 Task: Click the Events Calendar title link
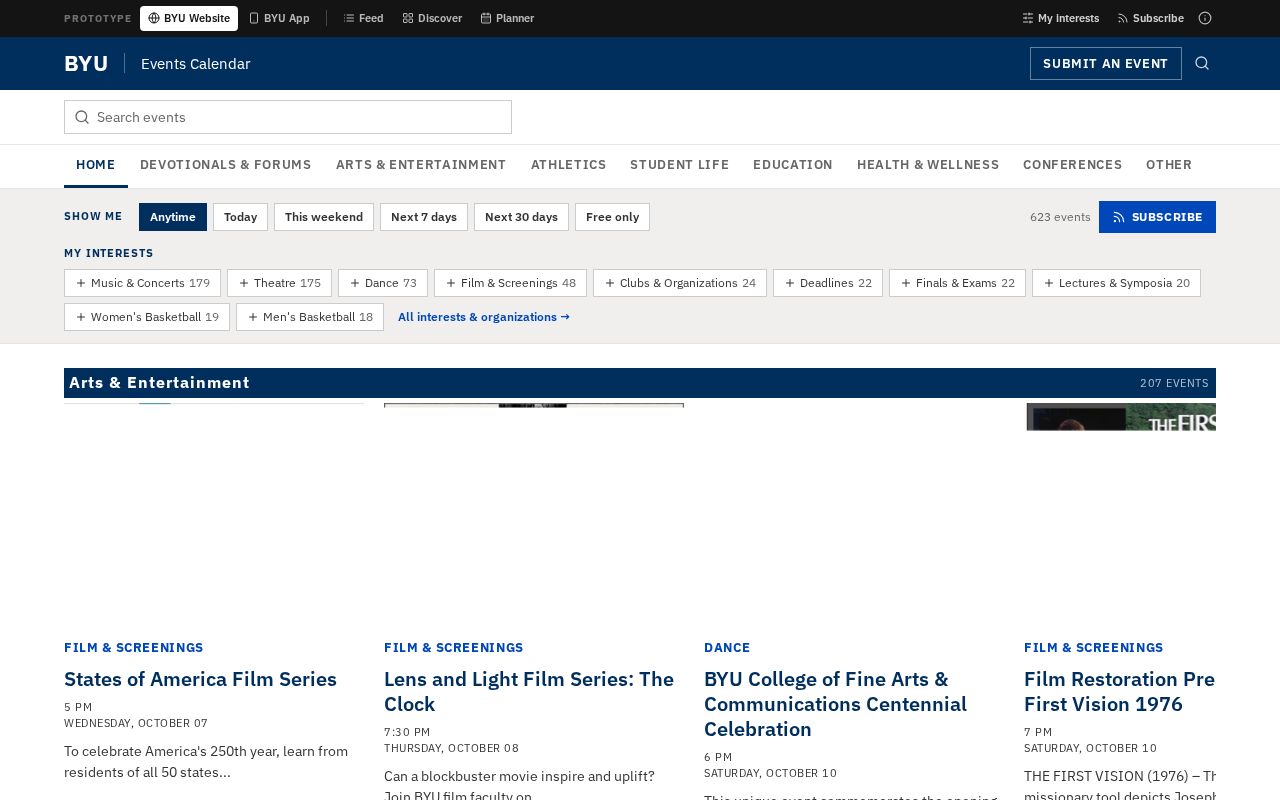tap(196, 63)
